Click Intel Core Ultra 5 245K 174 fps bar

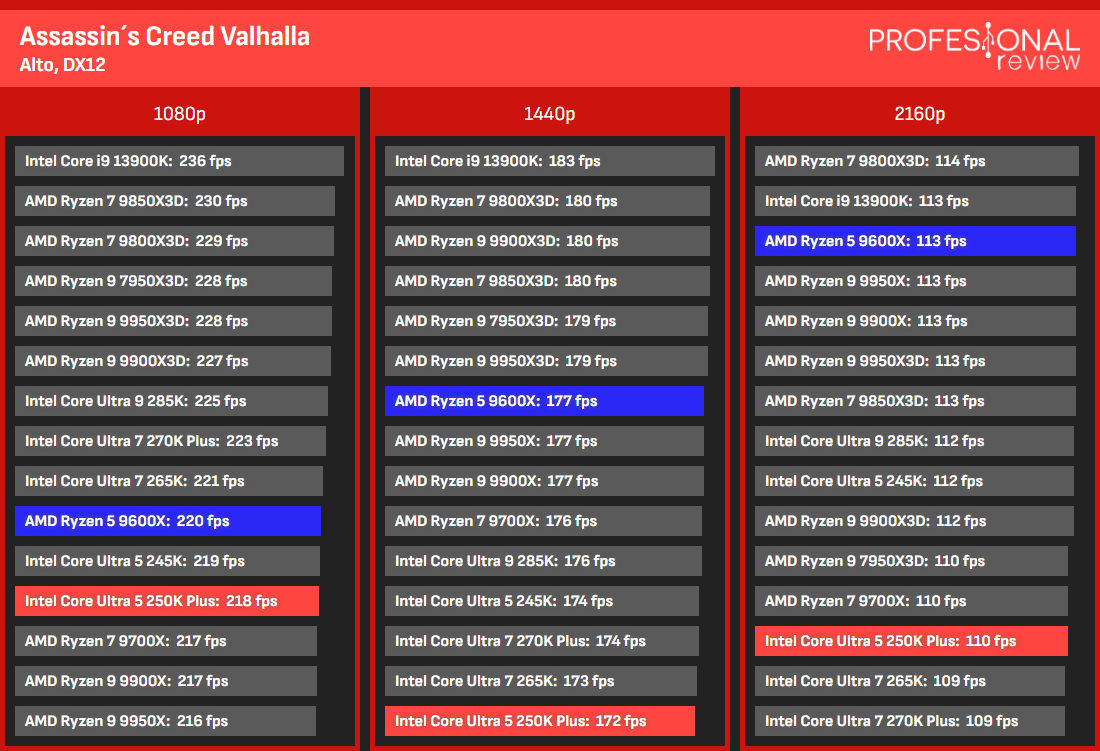coord(542,600)
